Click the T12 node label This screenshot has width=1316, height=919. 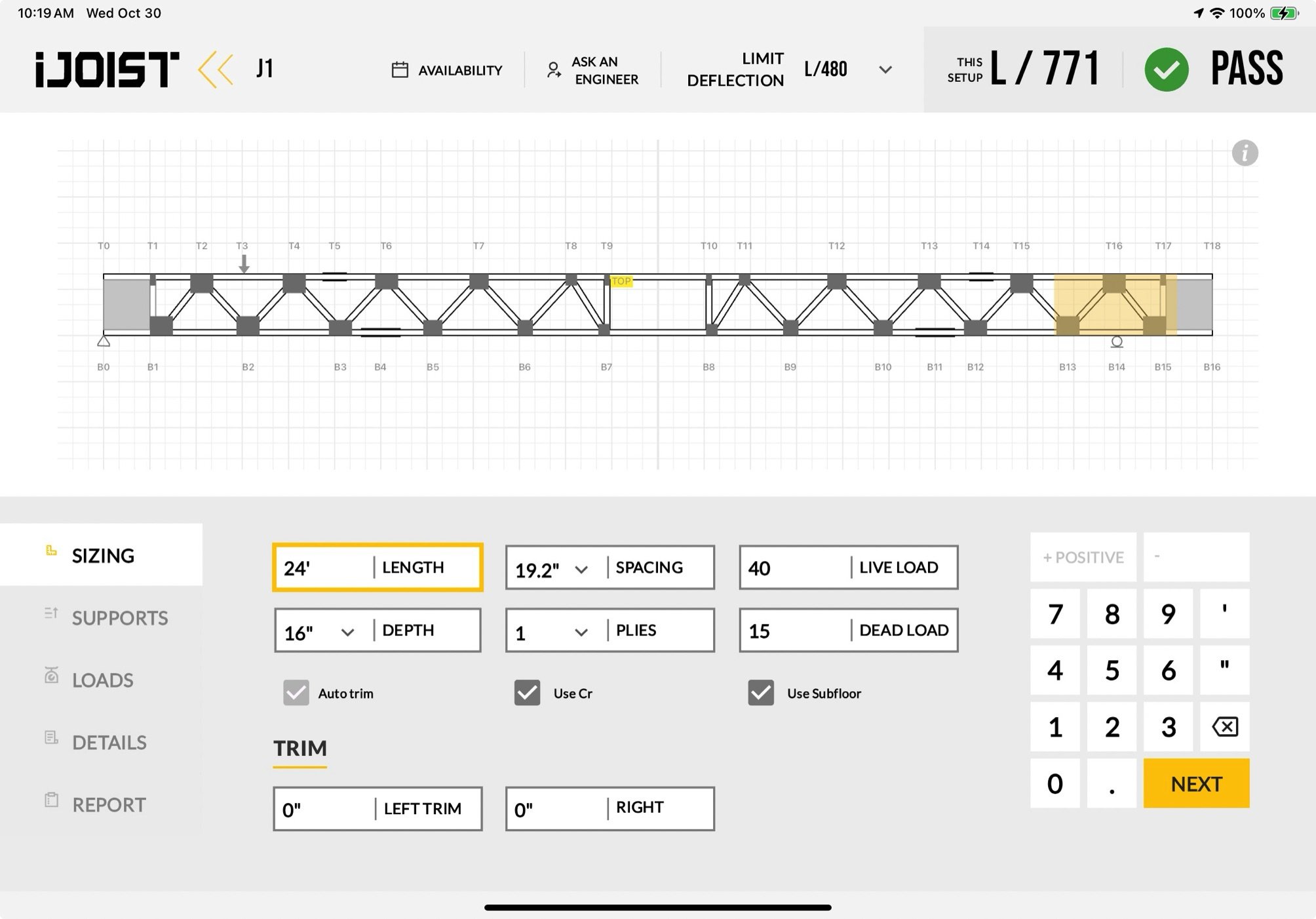coord(836,246)
